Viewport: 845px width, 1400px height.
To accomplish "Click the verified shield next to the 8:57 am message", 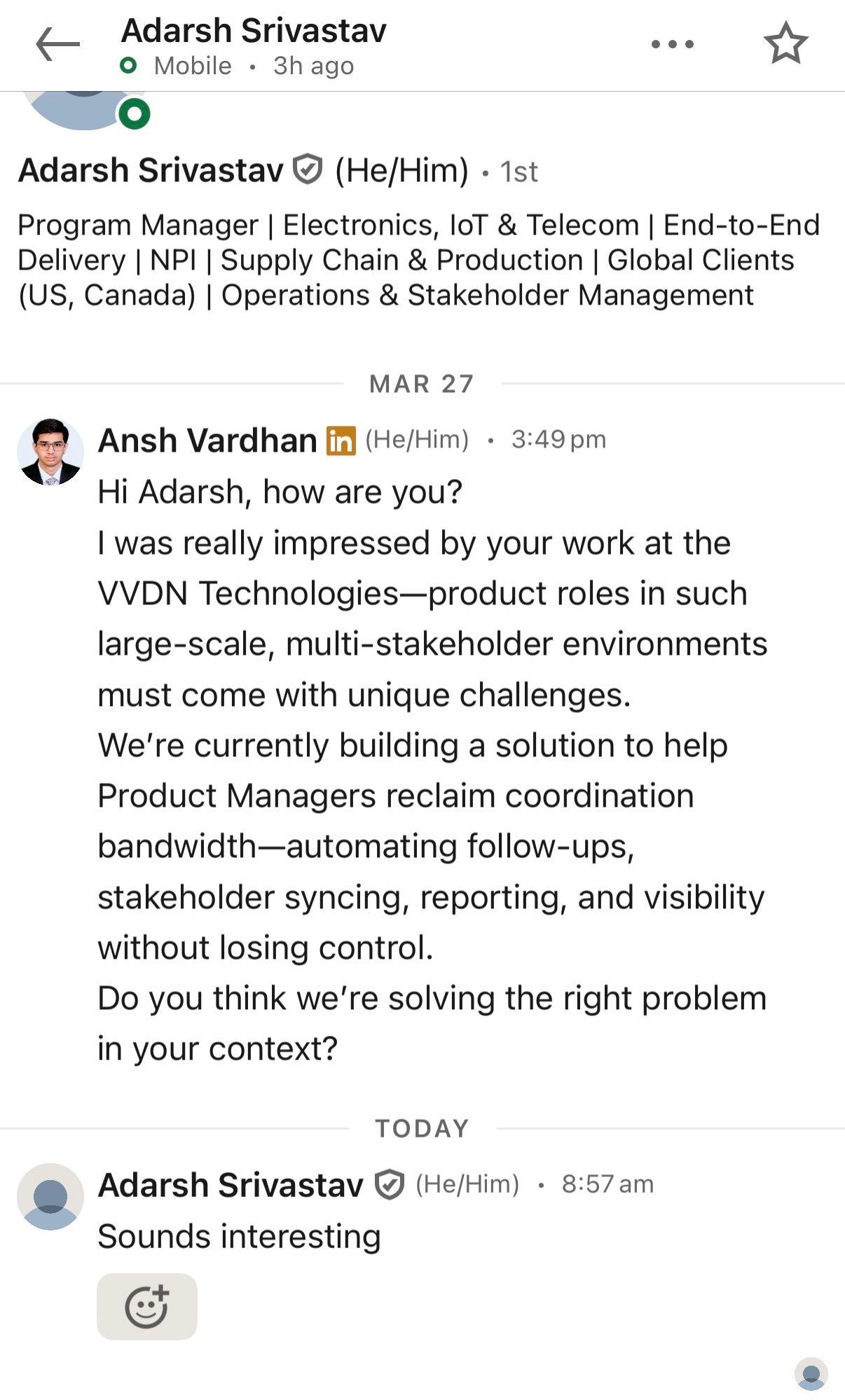I will tap(389, 1185).
